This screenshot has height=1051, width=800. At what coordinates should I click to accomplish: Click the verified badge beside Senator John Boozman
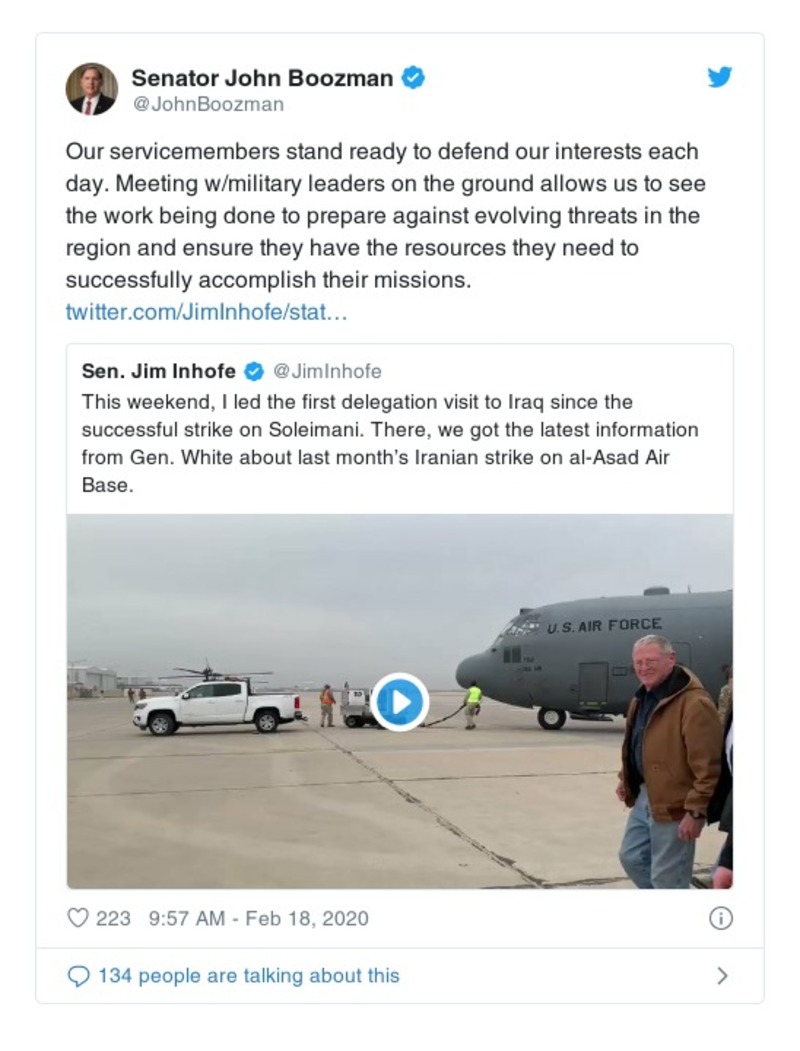tap(413, 78)
